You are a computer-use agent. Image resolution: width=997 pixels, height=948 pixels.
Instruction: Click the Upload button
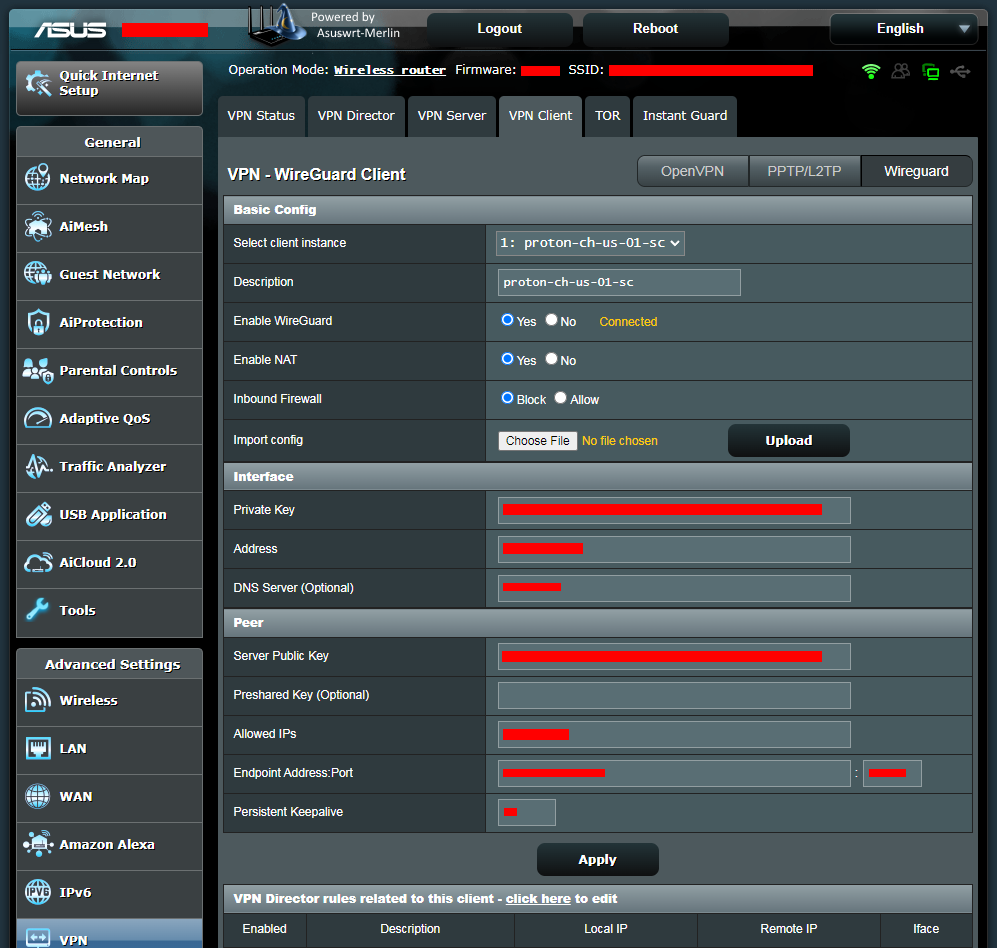[788, 441]
